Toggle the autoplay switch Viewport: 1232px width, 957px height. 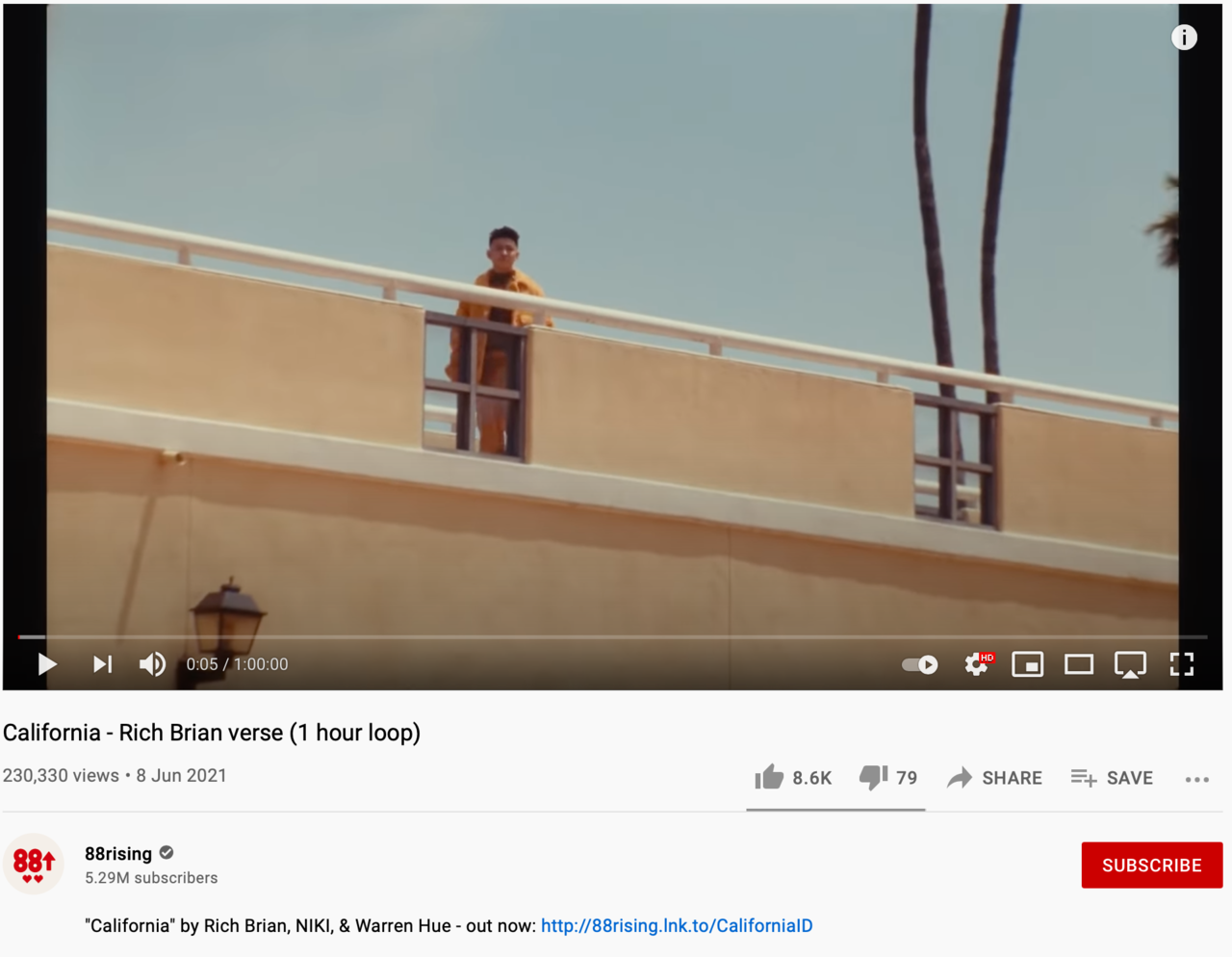tap(920, 664)
